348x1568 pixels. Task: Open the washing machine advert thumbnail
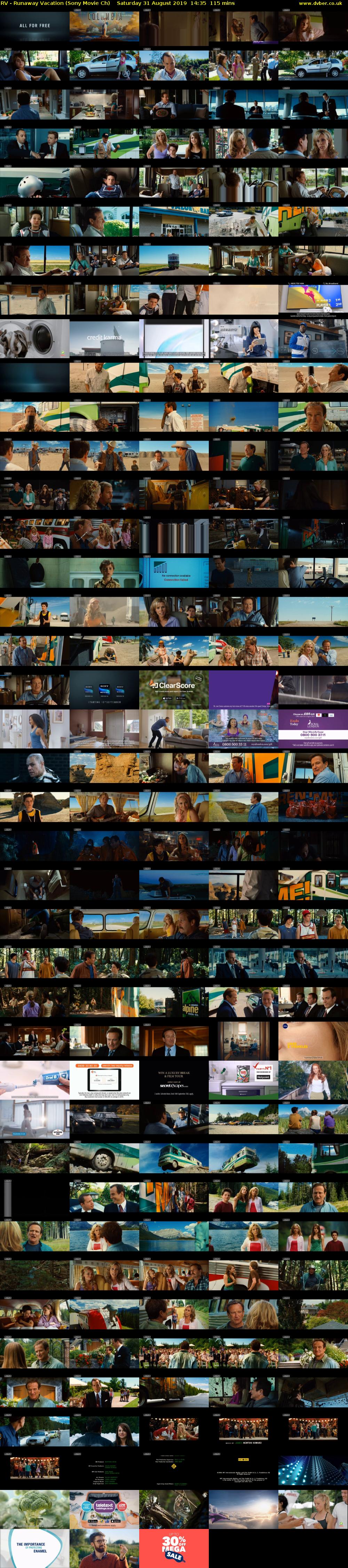tap(35, 338)
